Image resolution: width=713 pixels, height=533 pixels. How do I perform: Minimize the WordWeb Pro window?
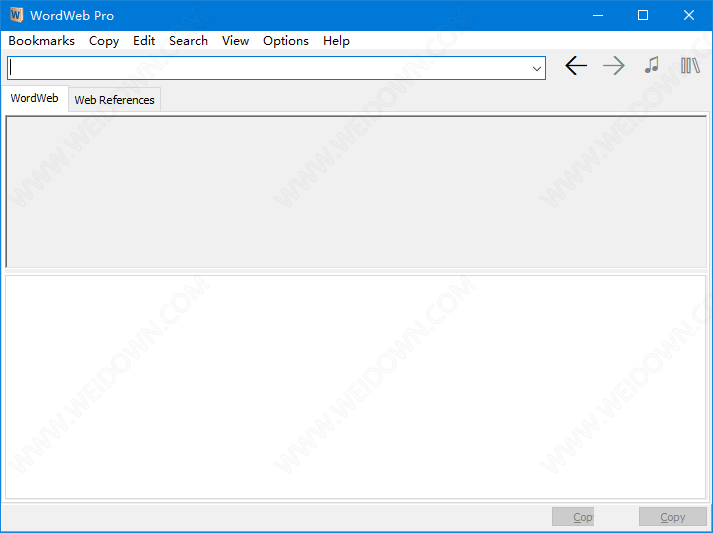(x=598, y=15)
